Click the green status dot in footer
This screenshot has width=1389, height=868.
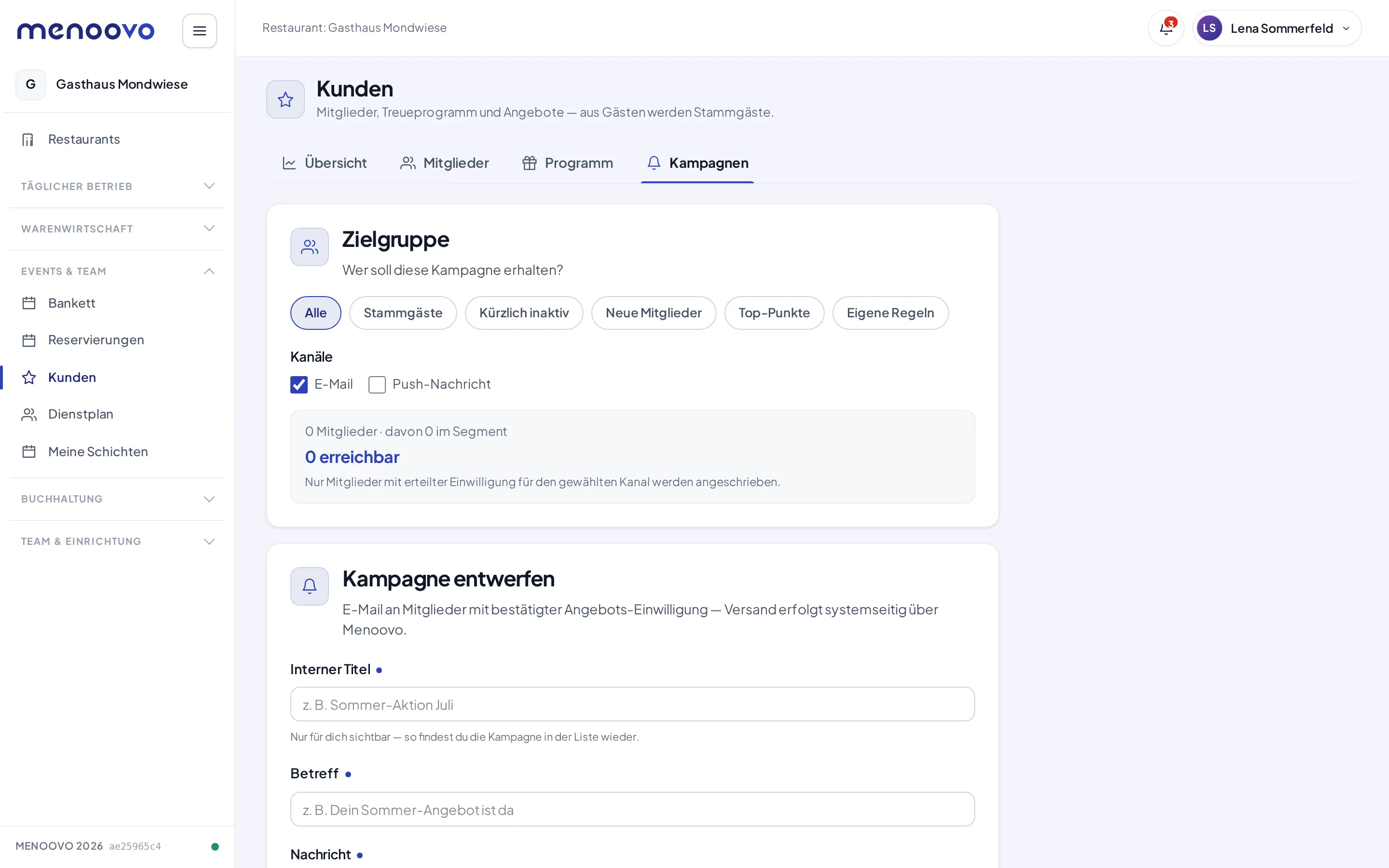[x=215, y=846]
